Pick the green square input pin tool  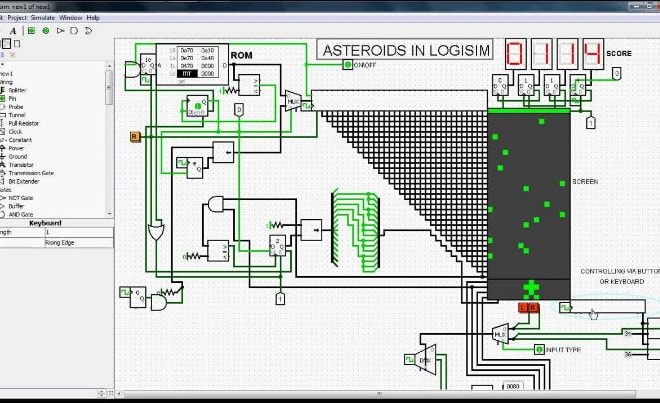(32, 31)
